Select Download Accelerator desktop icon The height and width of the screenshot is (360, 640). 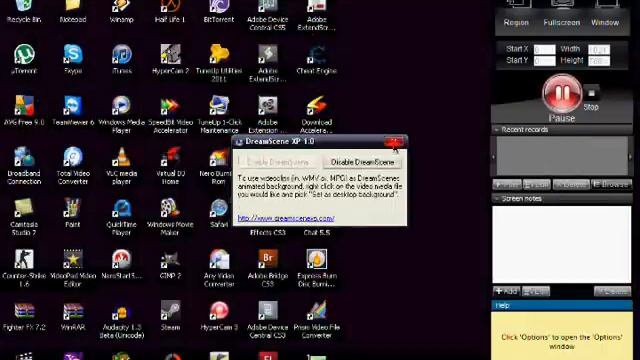pyautogui.click(x=317, y=114)
